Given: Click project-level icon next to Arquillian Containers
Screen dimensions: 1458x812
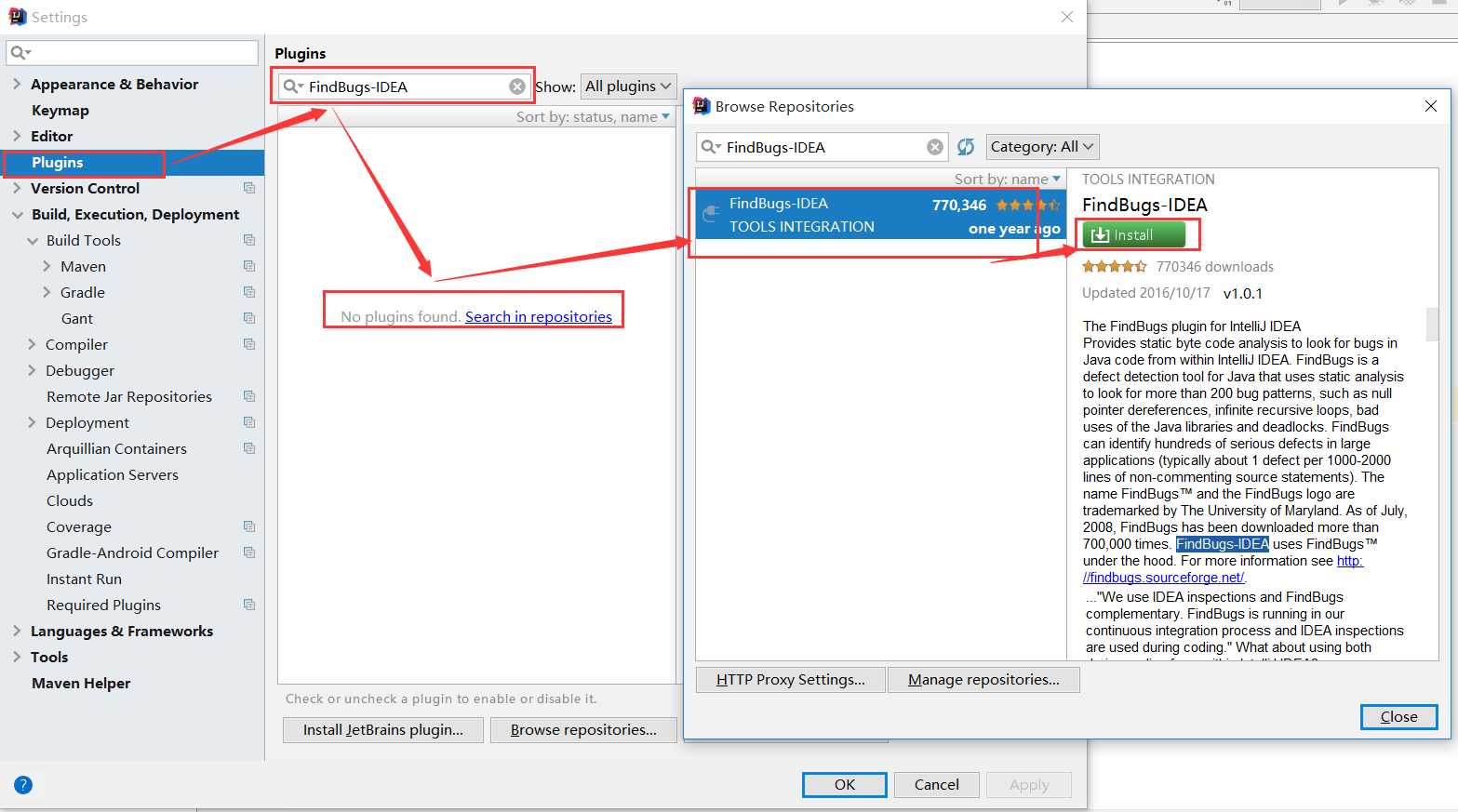Looking at the screenshot, I should click(x=249, y=448).
